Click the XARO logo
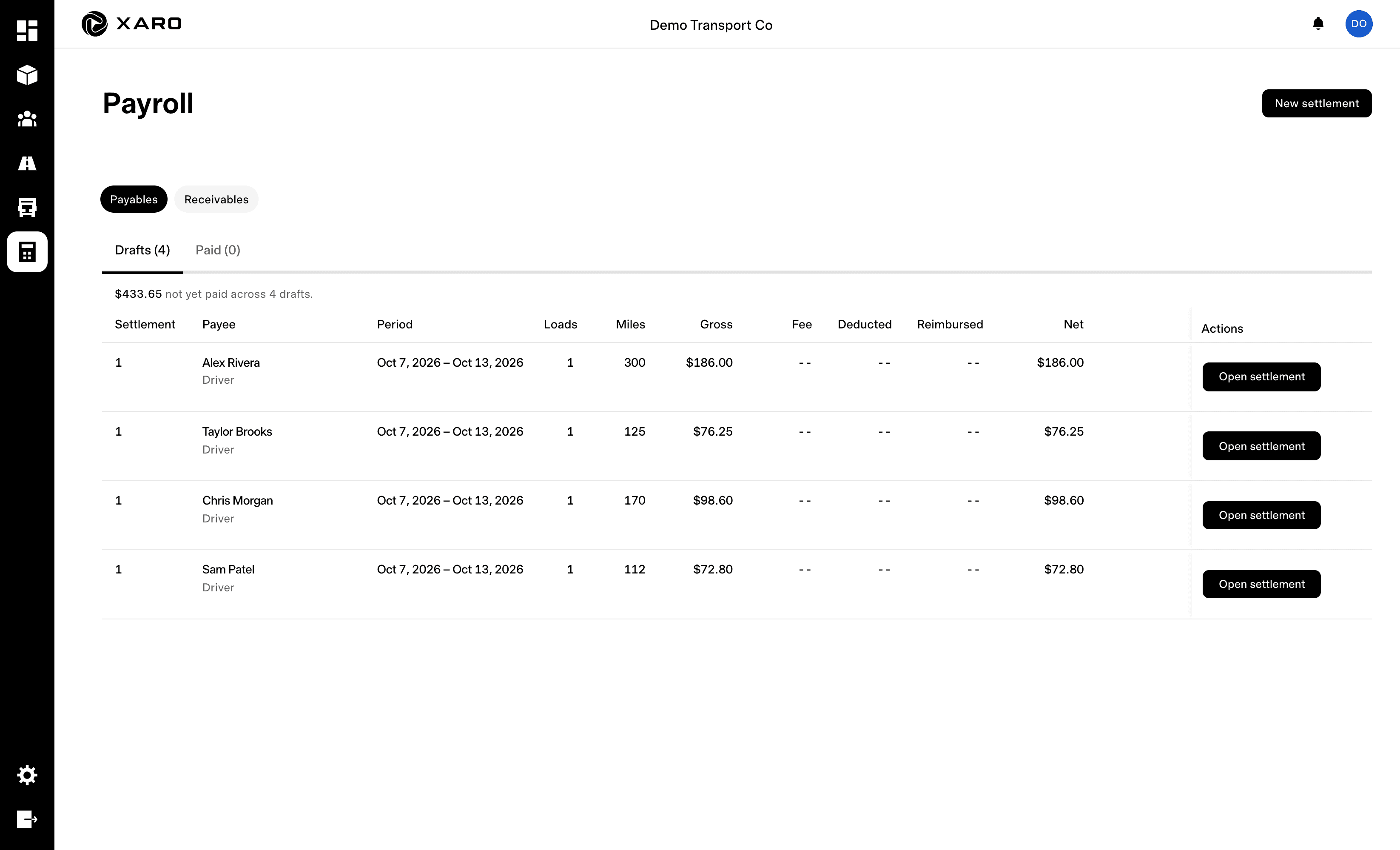Screen dimensions: 1400x850 [x=131, y=24]
